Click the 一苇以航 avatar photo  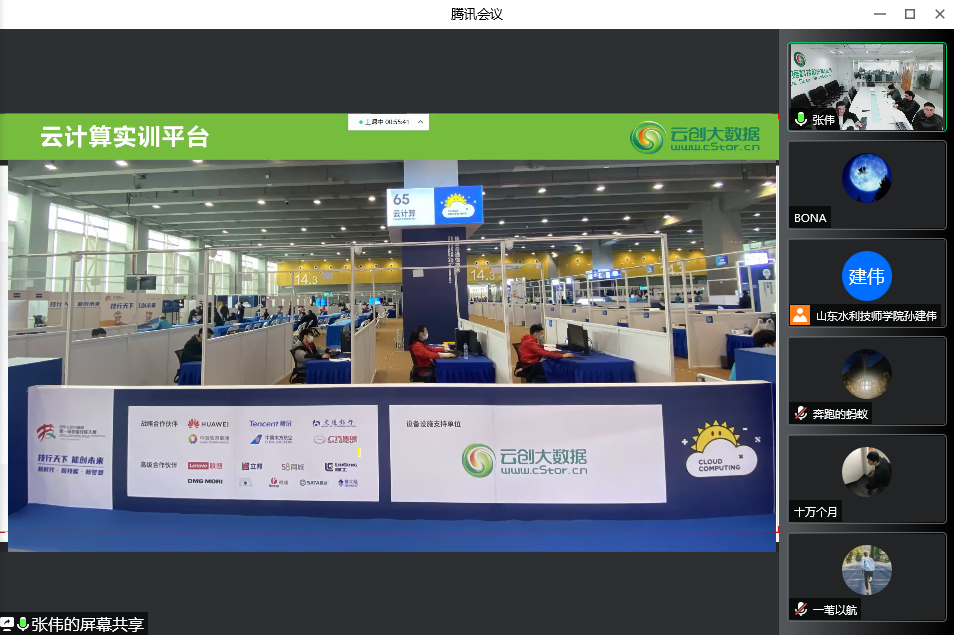coord(866,570)
